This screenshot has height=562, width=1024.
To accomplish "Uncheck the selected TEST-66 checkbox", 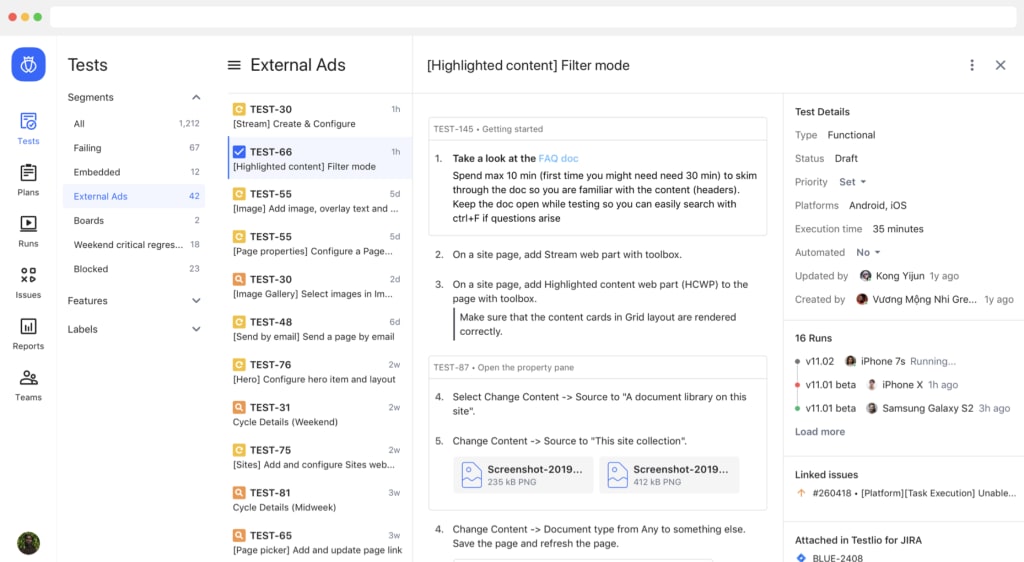I will coord(239,152).
